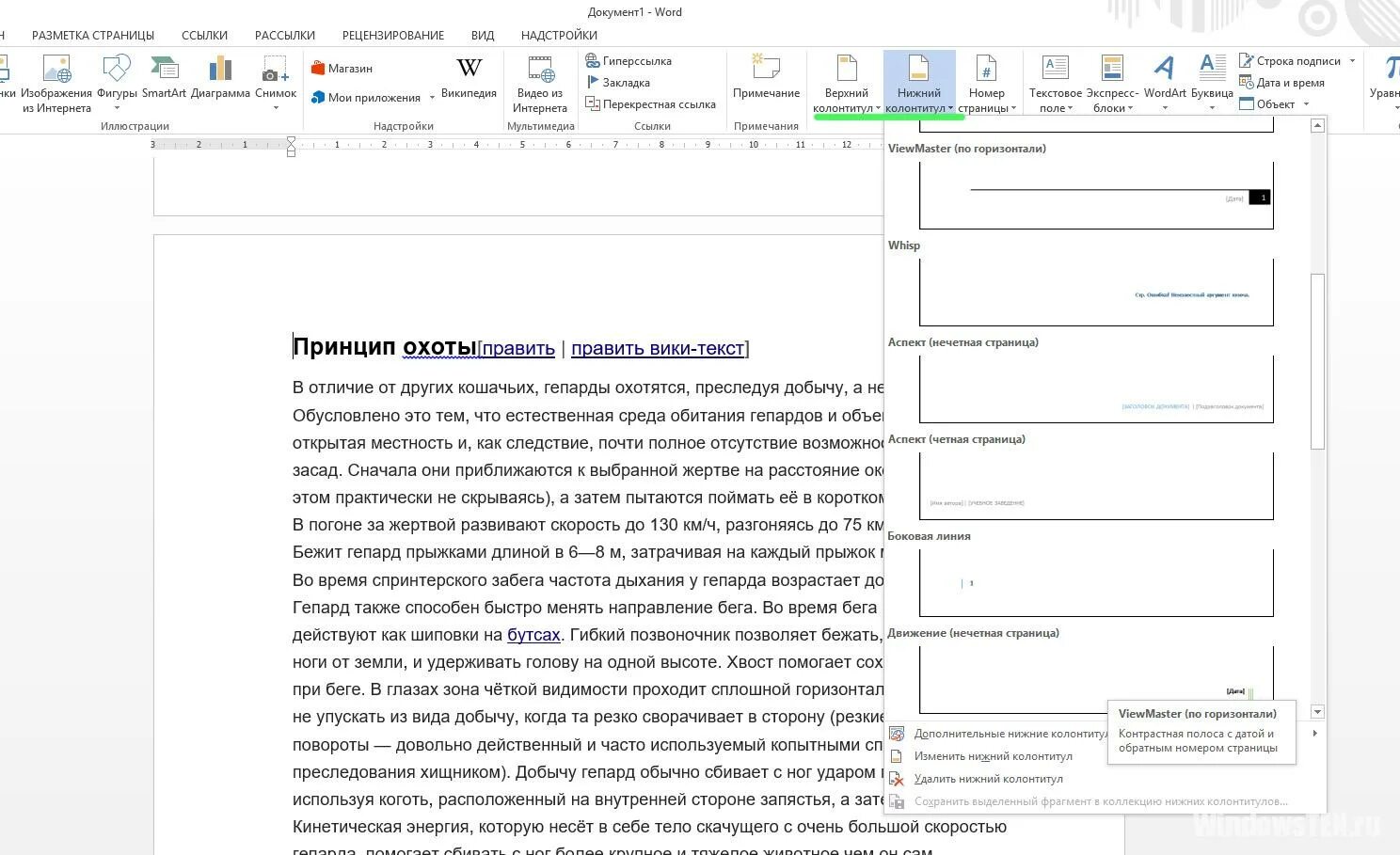The height and width of the screenshot is (855, 1400).
Task: Follow the 'править вики-текст' link
Action: tap(658, 348)
